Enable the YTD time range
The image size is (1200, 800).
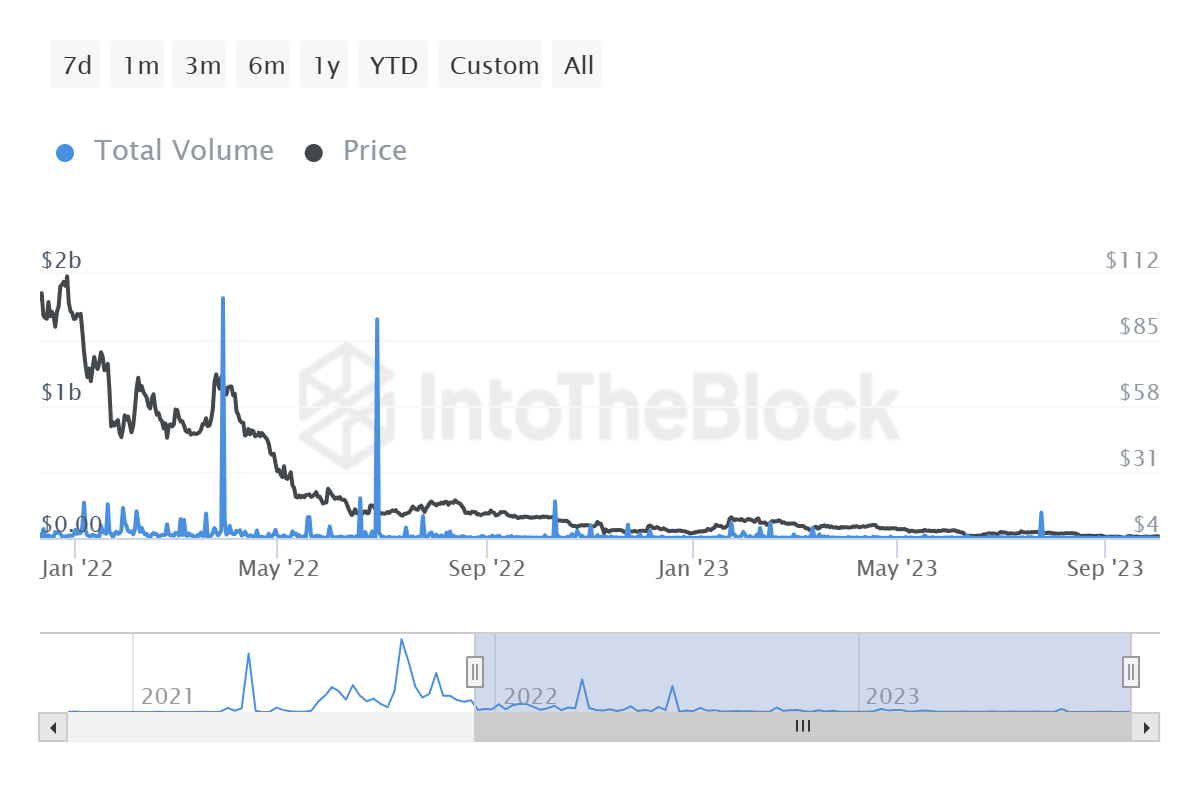pos(392,64)
